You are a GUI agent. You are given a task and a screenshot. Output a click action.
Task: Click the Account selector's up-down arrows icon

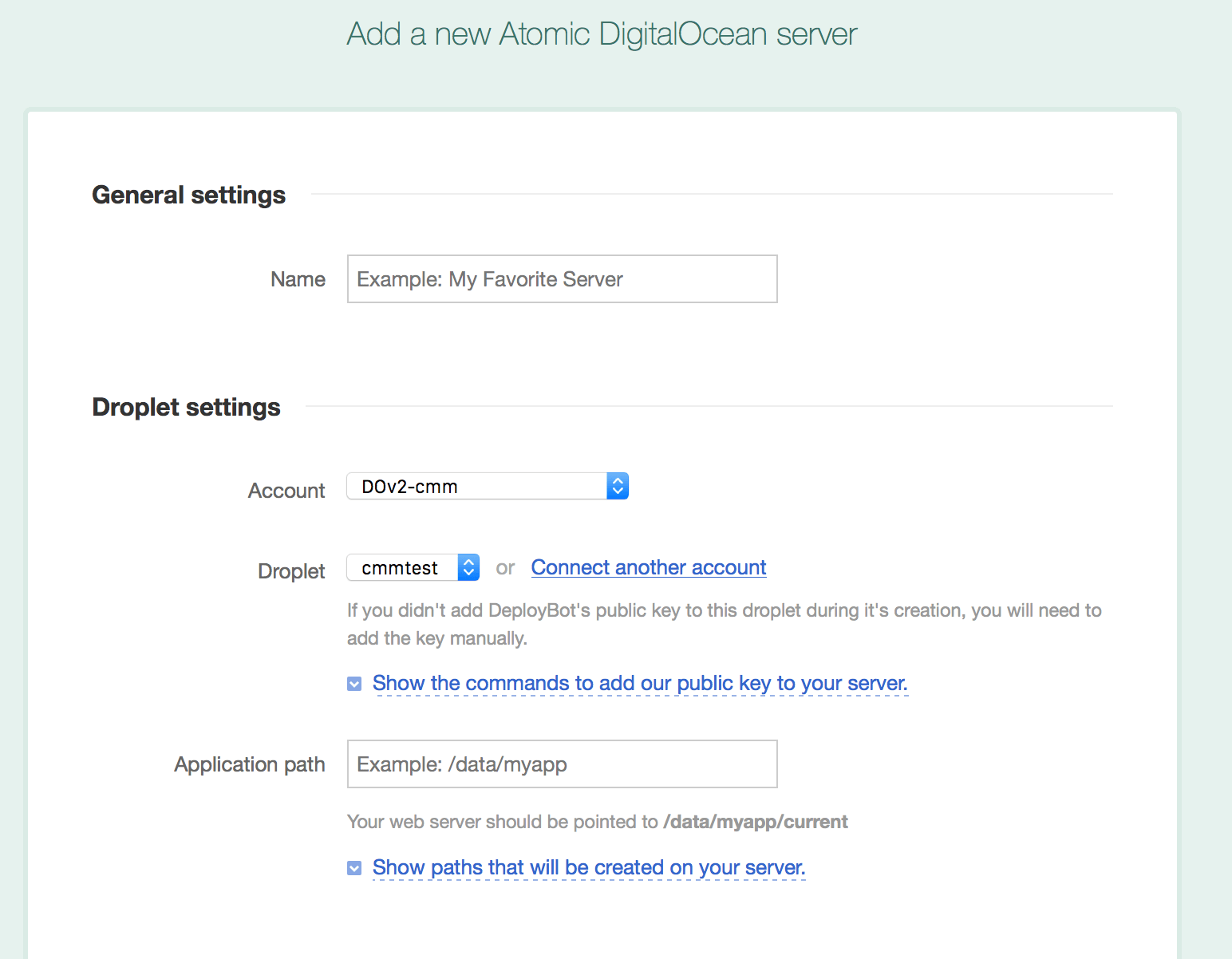[x=618, y=486]
